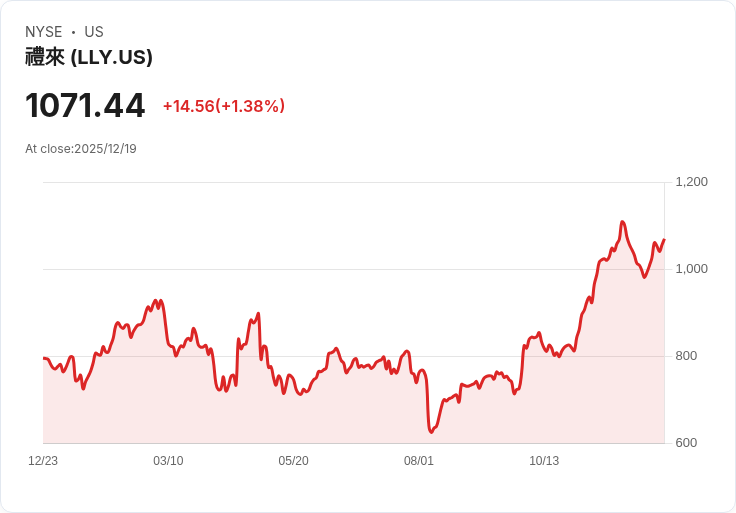Select the 05/20 date on the x-axis
The width and height of the screenshot is (736, 513).
point(293,461)
